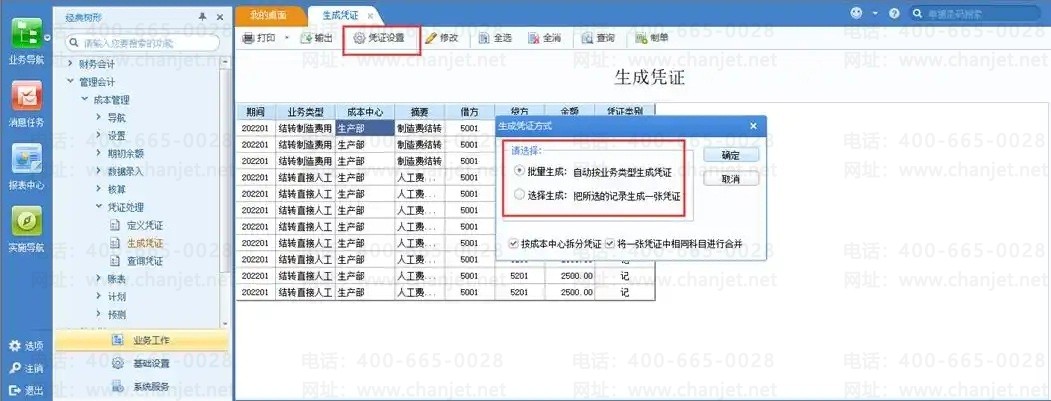
Task: Select the 选择生成 radio option
Action: [518, 196]
